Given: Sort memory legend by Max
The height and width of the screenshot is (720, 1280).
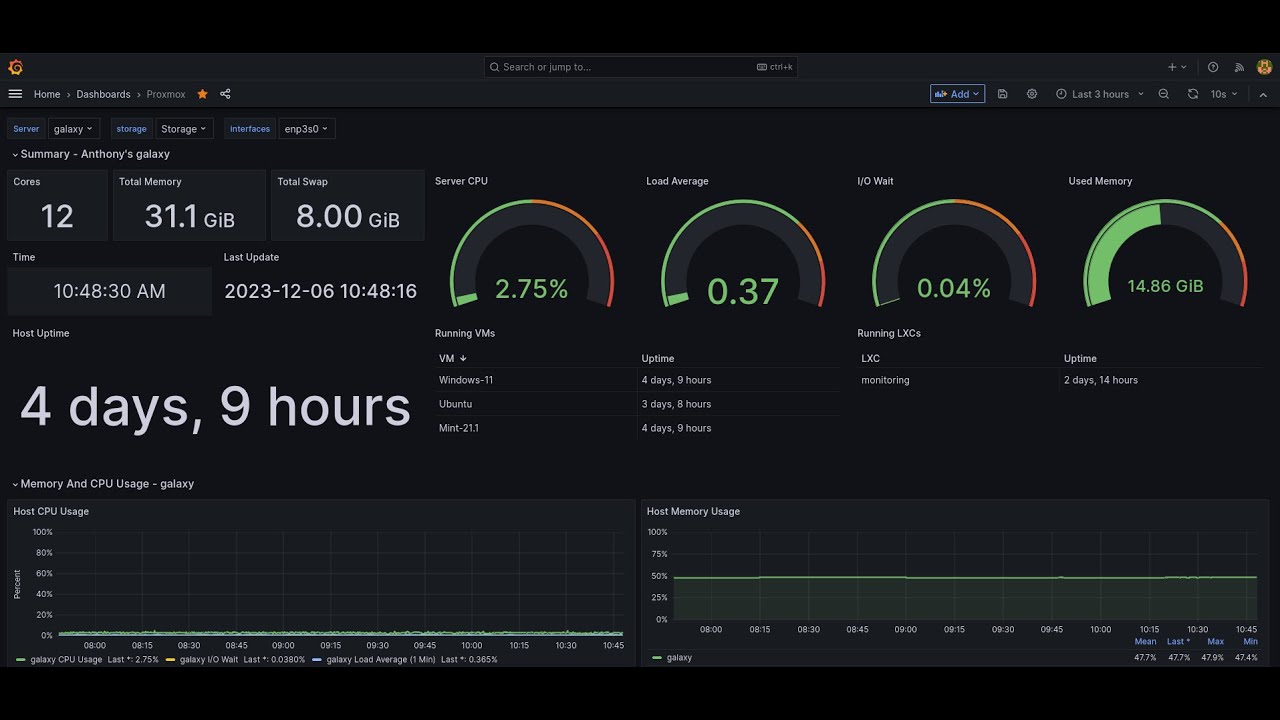Looking at the screenshot, I should coord(1215,642).
